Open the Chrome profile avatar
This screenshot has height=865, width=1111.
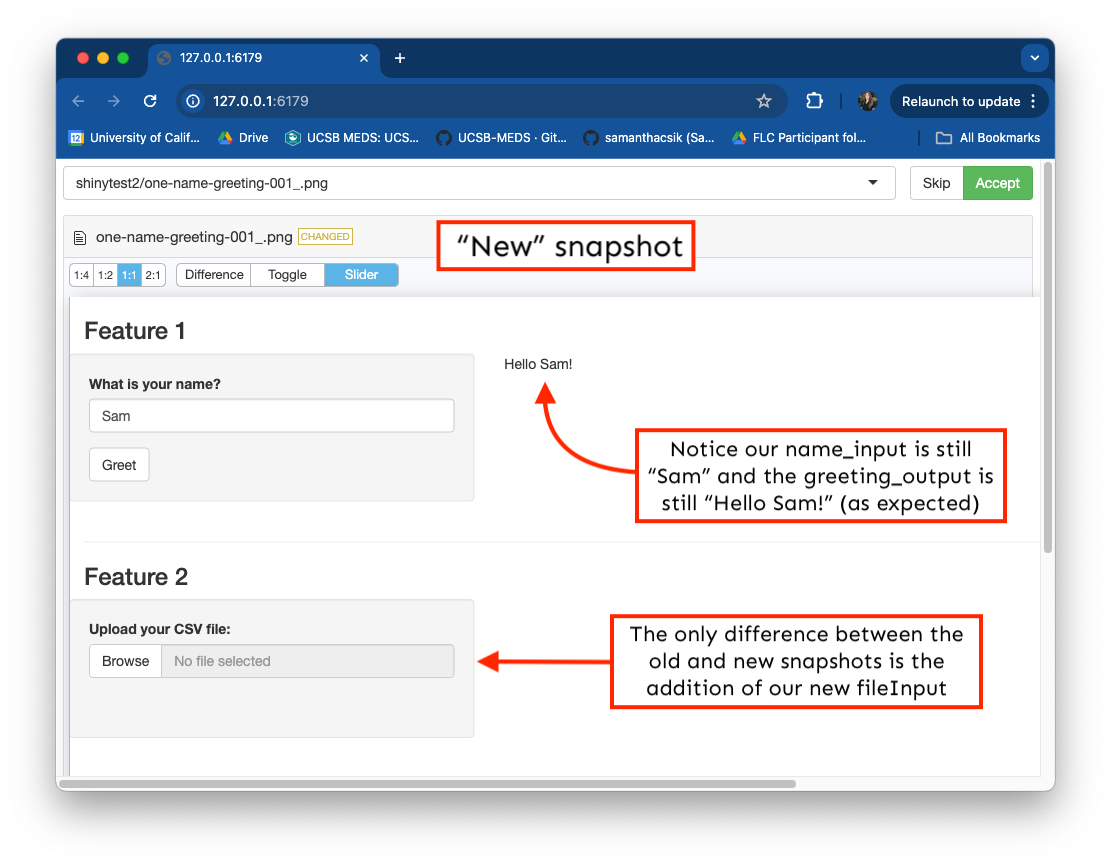coord(867,101)
